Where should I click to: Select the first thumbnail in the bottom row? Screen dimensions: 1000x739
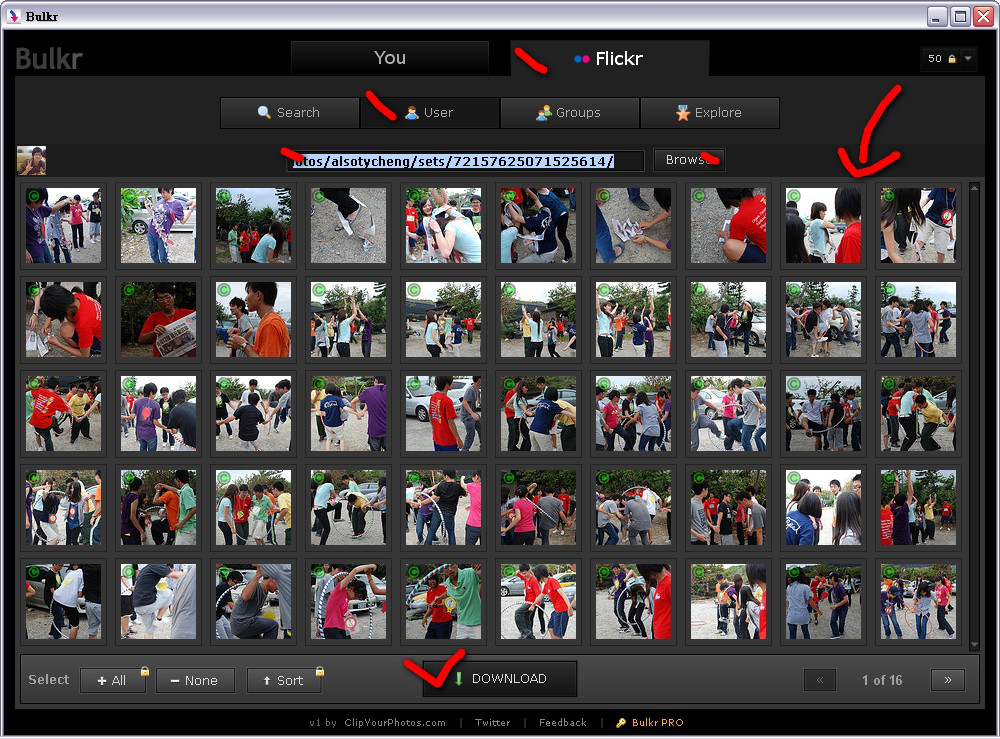point(63,601)
